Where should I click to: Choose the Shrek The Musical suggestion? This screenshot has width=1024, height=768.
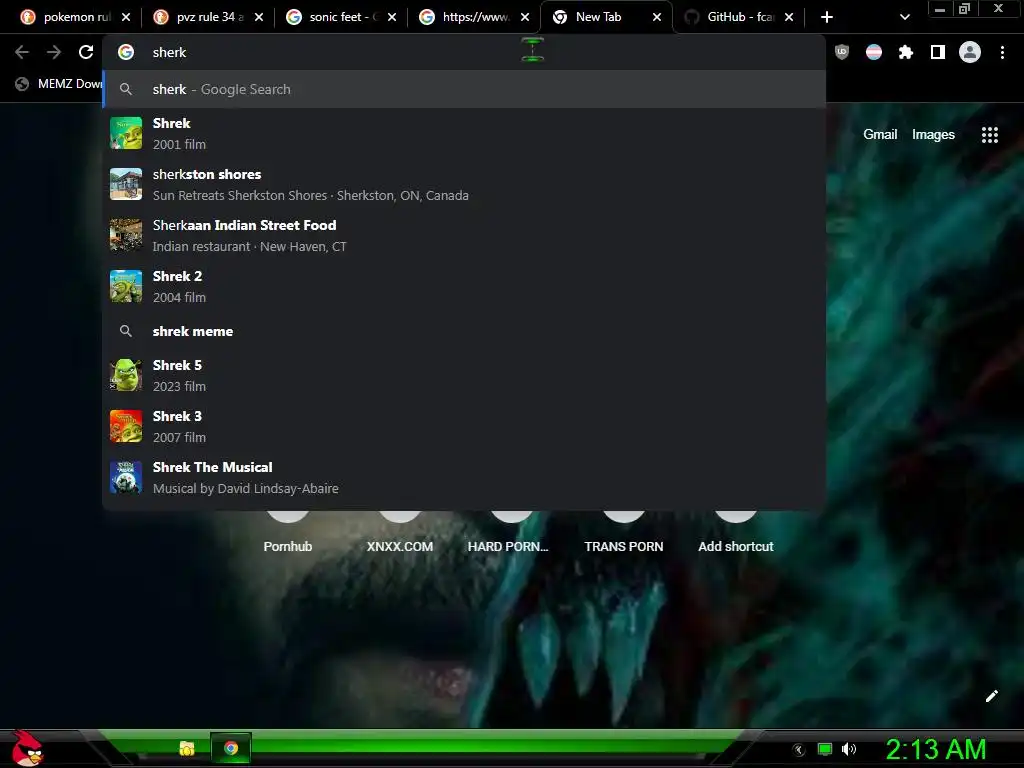click(464, 477)
